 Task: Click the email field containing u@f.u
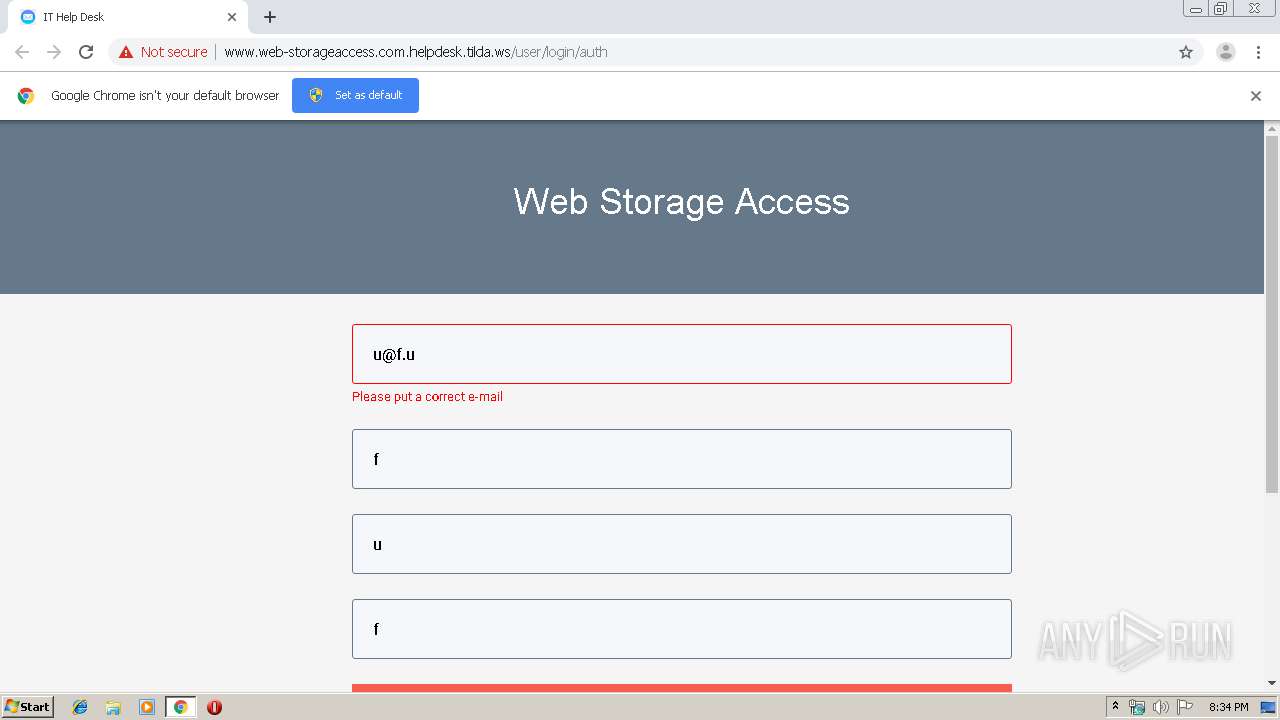pos(681,354)
